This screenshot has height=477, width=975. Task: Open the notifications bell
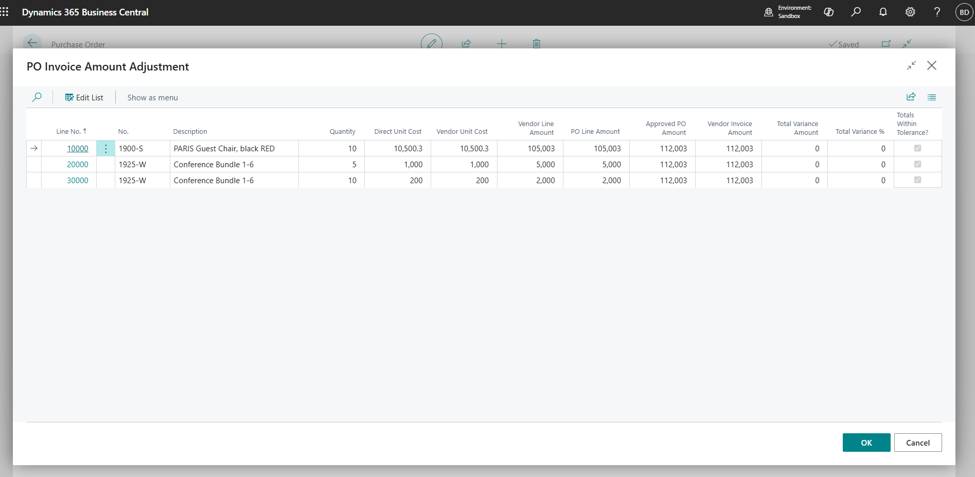click(883, 12)
